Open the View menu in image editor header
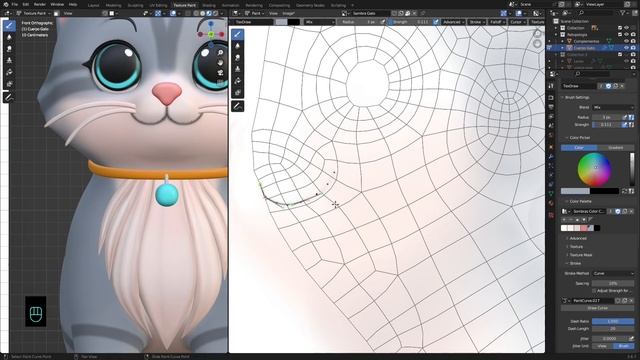640x360 pixels. 273,13
